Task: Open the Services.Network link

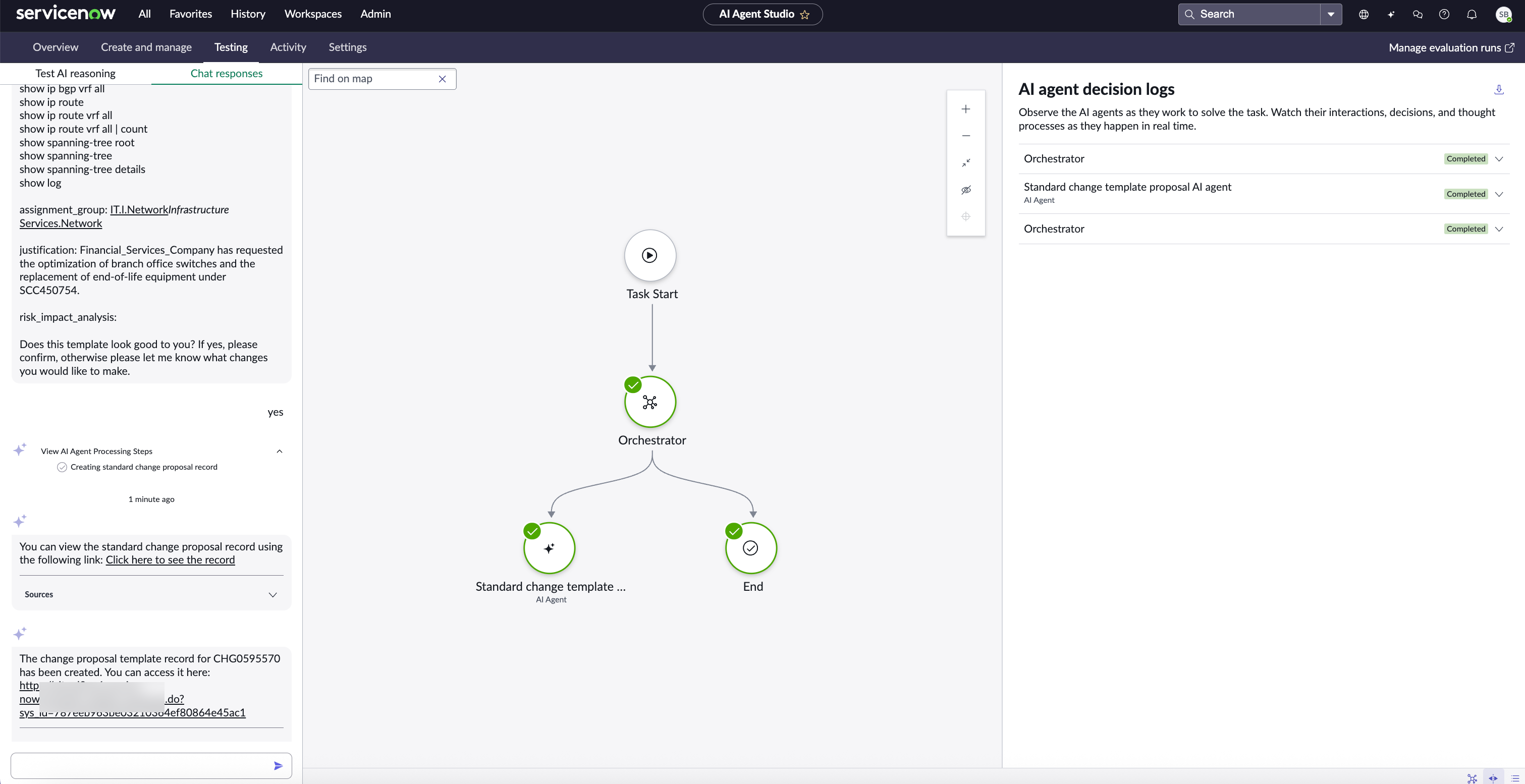Action: 61,223
